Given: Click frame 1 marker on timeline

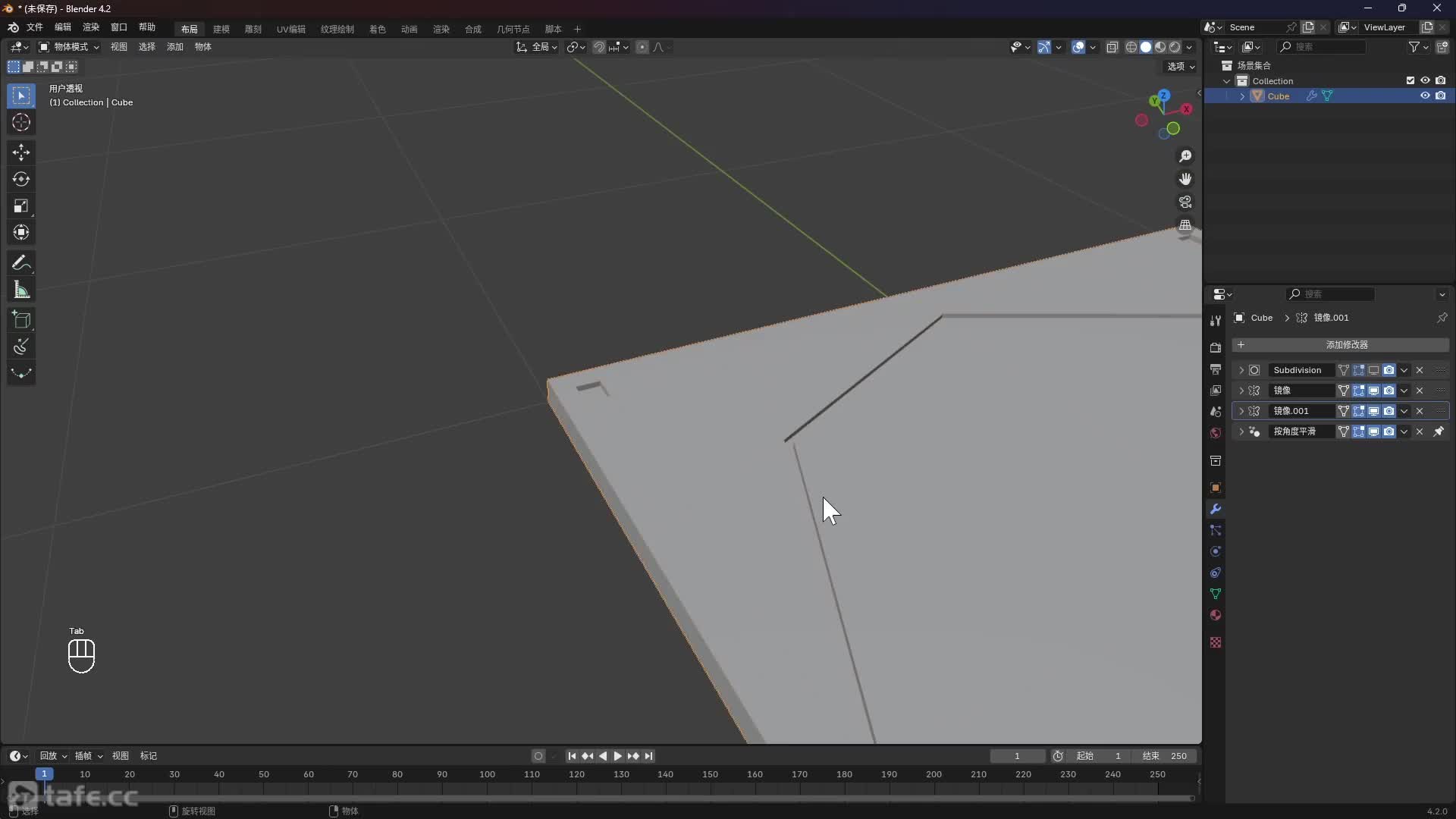Looking at the screenshot, I should 44,774.
